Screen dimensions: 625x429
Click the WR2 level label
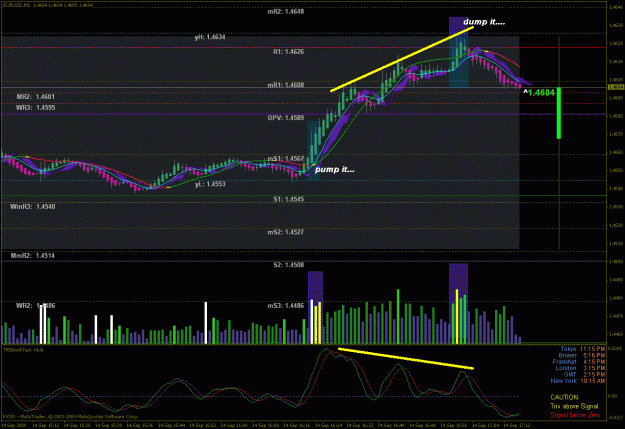(35, 306)
